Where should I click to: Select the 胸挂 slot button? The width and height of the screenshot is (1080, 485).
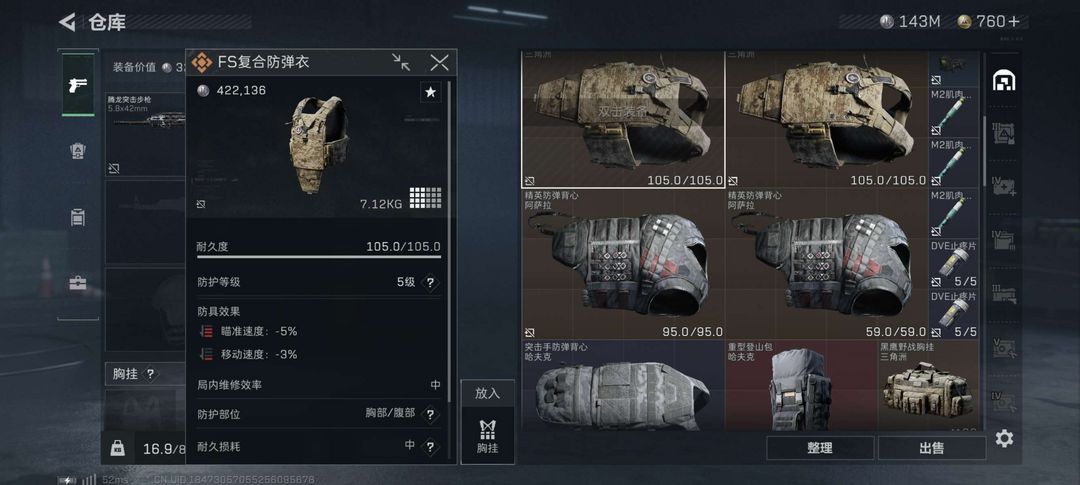click(x=487, y=436)
